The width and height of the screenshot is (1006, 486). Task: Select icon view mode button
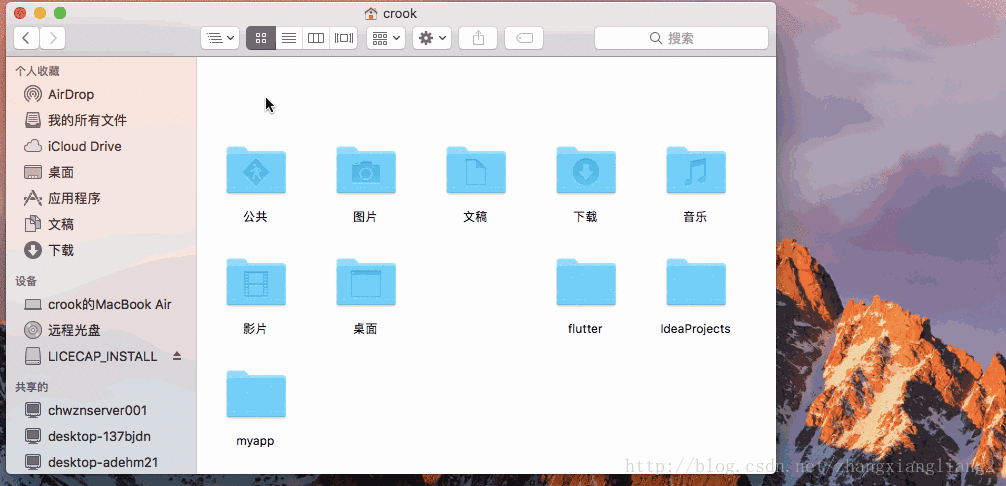pos(260,38)
